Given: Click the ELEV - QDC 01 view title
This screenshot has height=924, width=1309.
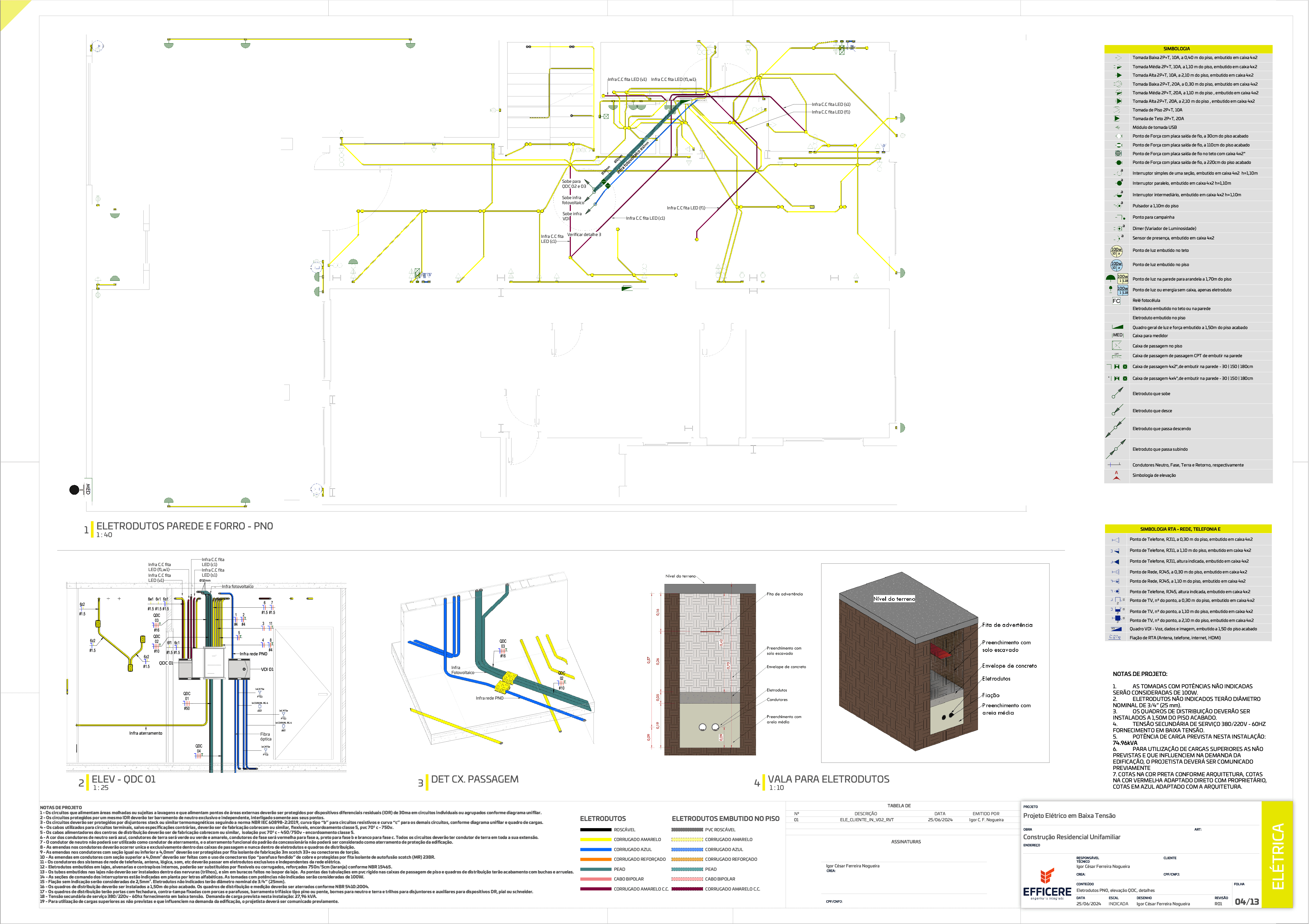Looking at the screenshot, I should [123, 779].
